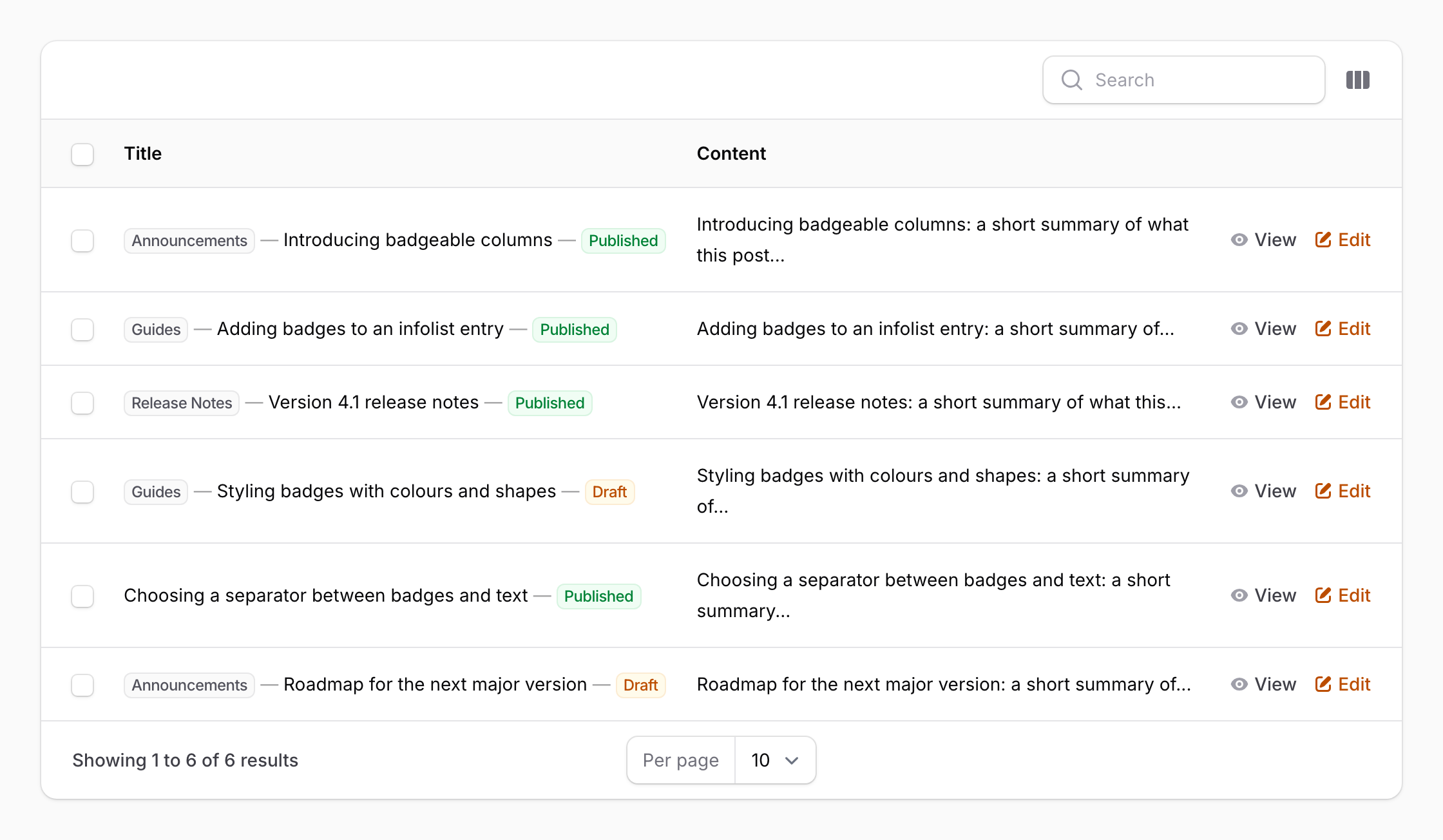The height and width of the screenshot is (840, 1443).
Task: Edit the Adding badges to an infolist entry post
Action: pos(1343,329)
